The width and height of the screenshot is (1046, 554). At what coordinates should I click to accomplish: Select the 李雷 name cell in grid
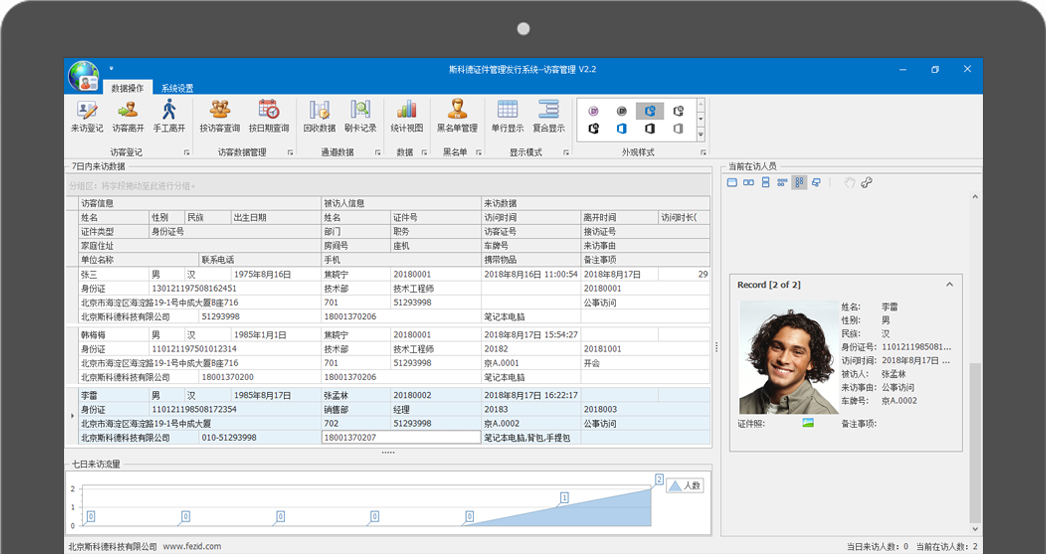point(113,395)
